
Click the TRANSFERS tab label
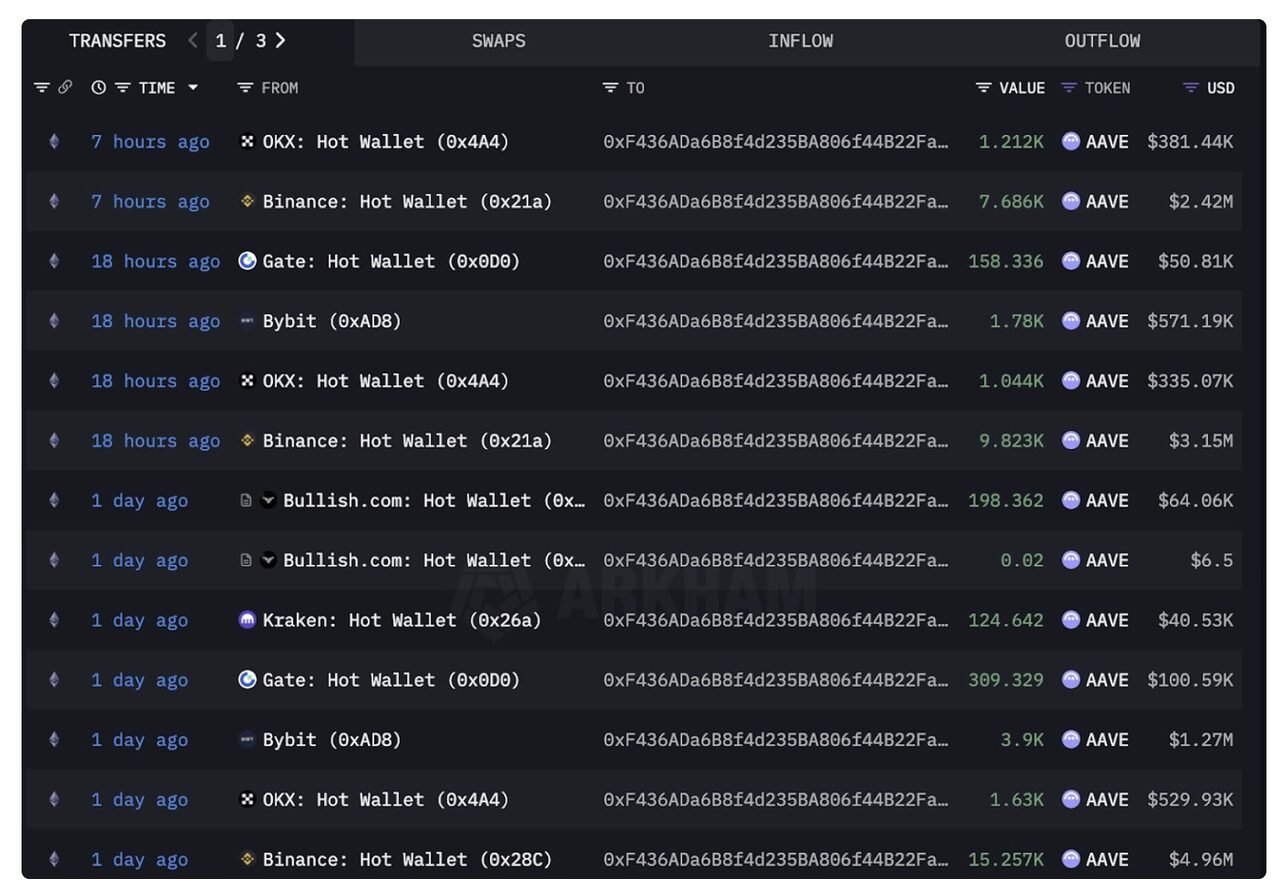coord(118,41)
